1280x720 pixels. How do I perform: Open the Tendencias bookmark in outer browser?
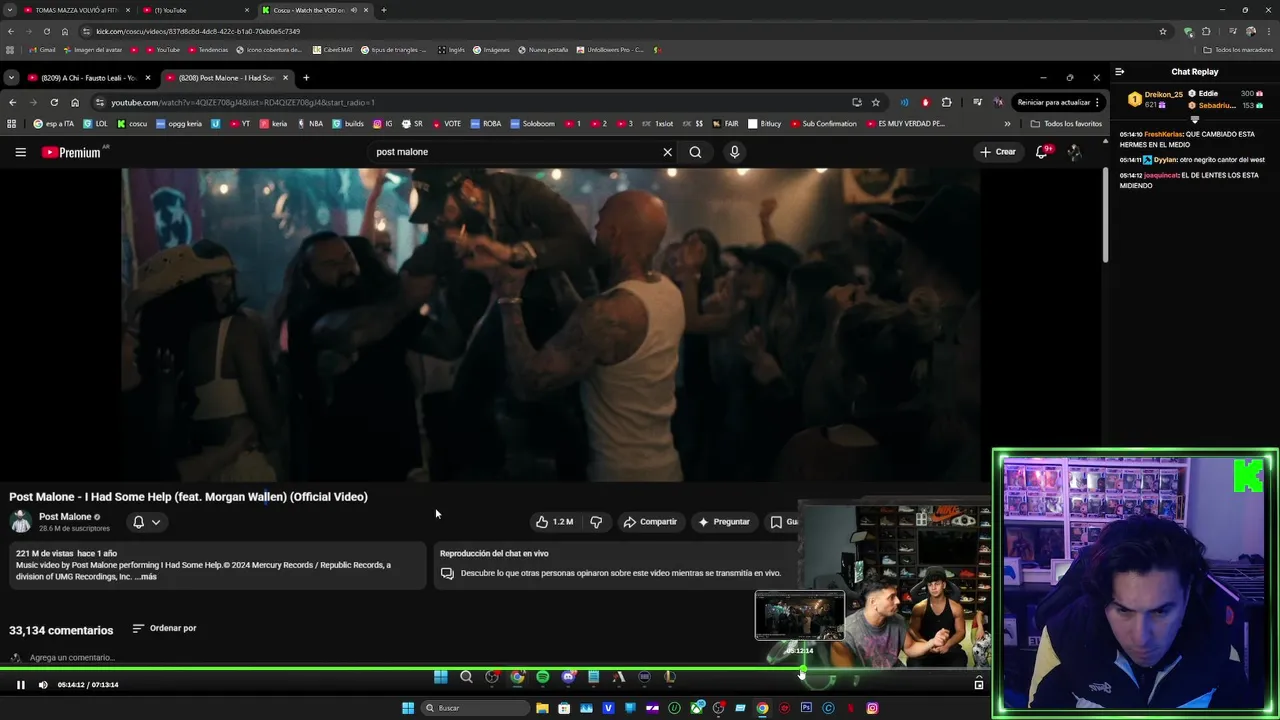click(x=208, y=49)
